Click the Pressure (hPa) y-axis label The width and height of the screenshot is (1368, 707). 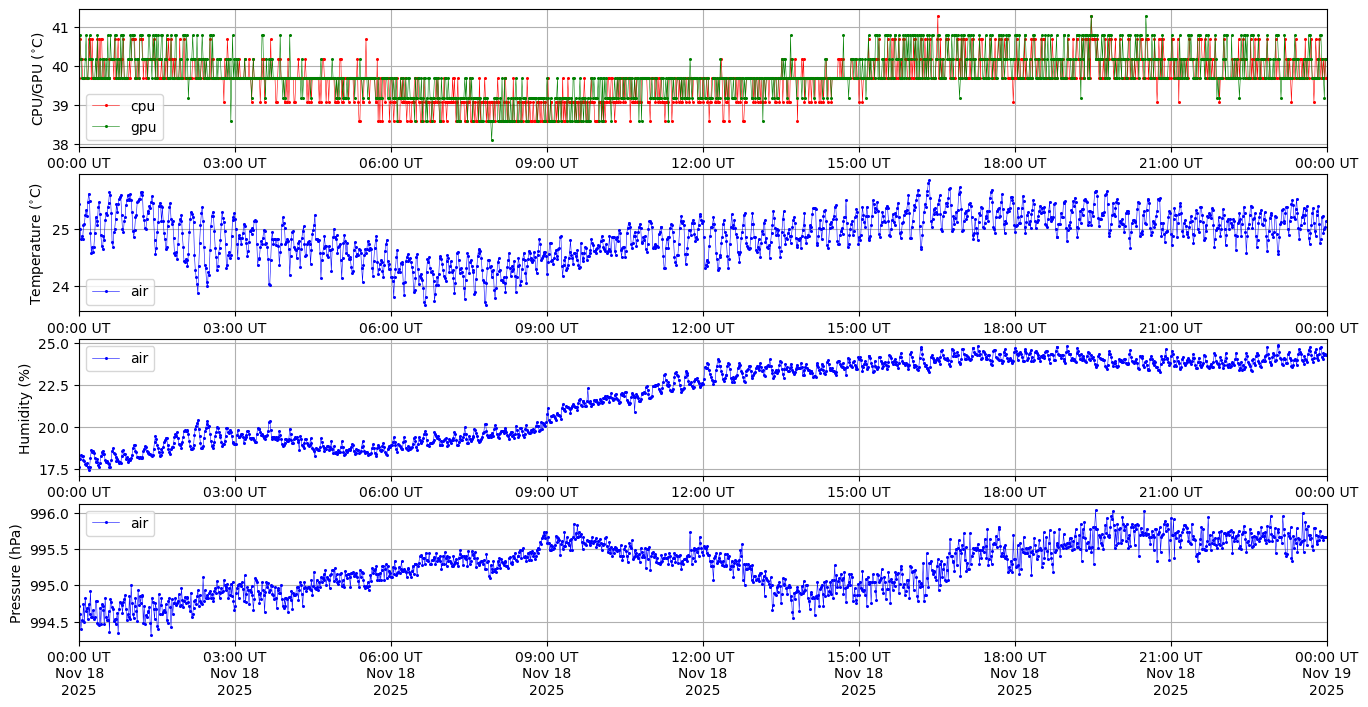click(x=16, y=573)
